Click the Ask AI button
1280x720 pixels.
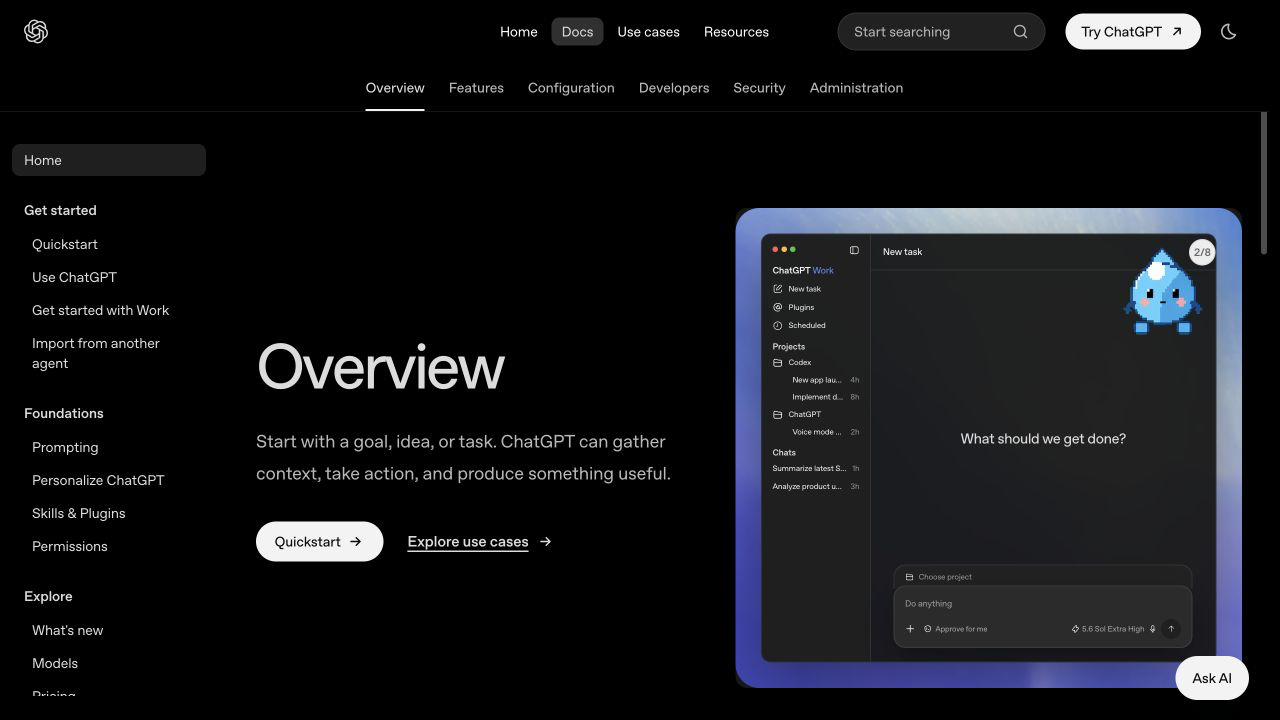click(x=1212, y=678)
